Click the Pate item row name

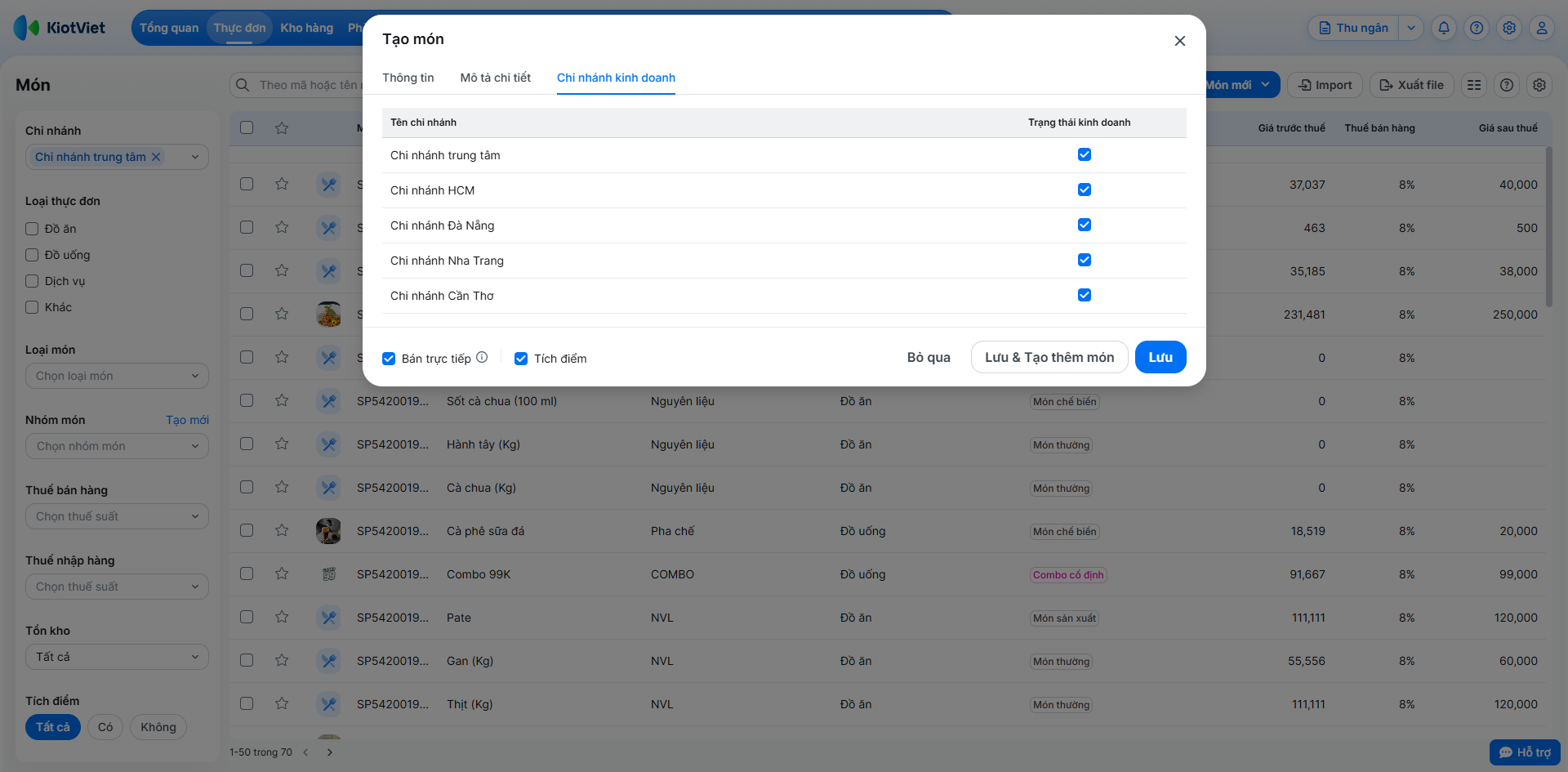(x=459, y=618)
